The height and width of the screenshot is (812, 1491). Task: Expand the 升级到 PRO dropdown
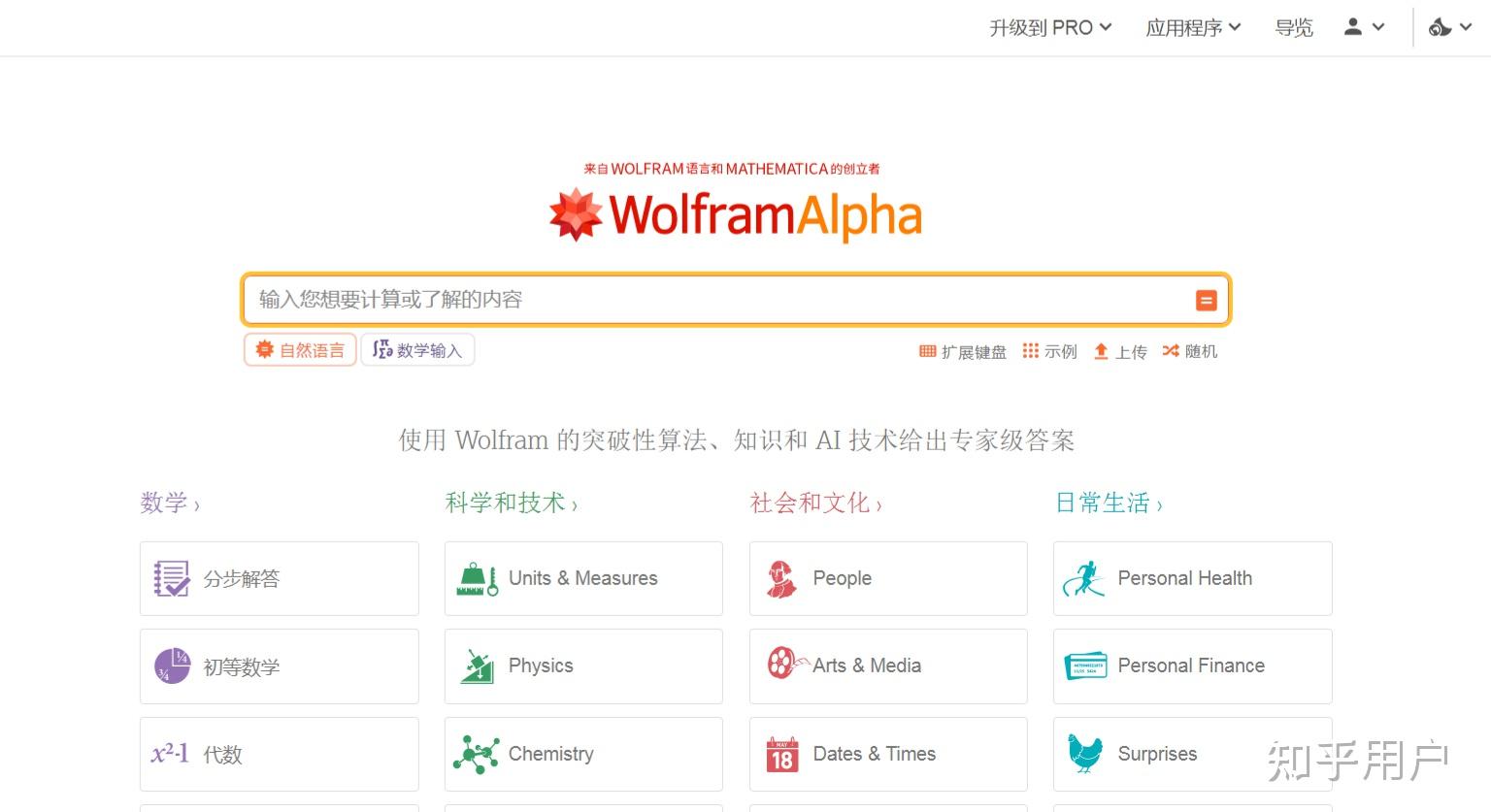pyautogui.click(x=1050, y=27)
